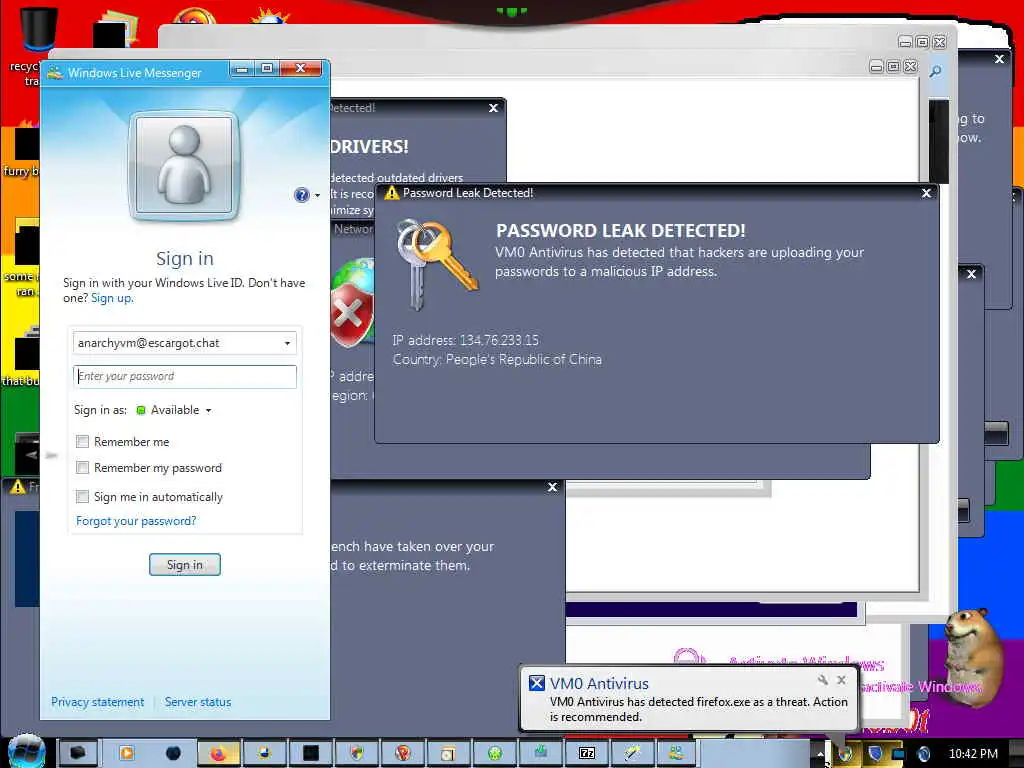The image size is (1024, 768).
Task: Enable Sign me in automatically checkbox
Action: coord(82,496)
